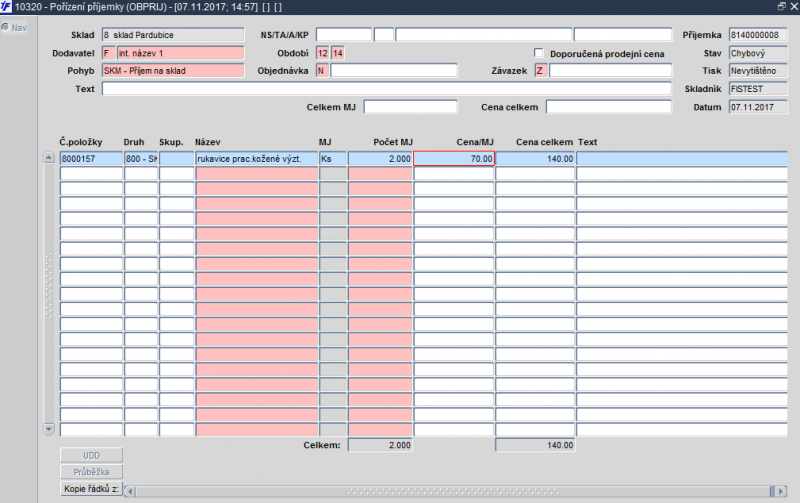Click the Skladník field FISTEST

pos(758,89)
